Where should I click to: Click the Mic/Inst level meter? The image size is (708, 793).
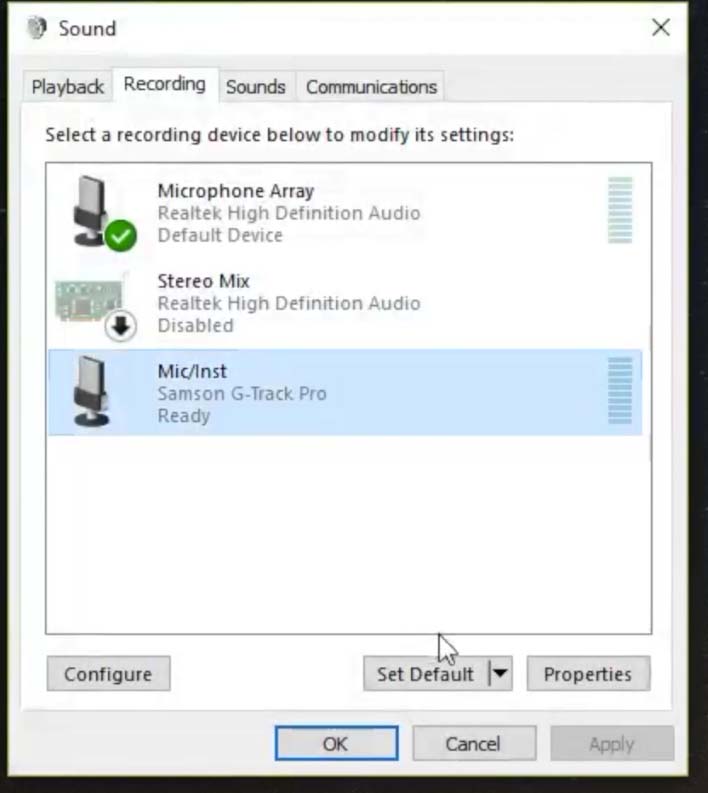(x=620, y=391)
